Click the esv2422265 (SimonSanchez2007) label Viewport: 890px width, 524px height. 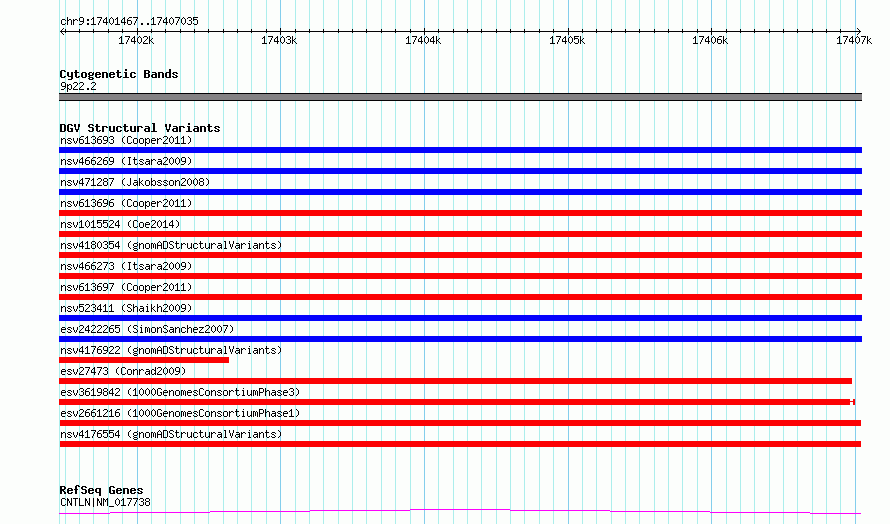coord(147,329)
